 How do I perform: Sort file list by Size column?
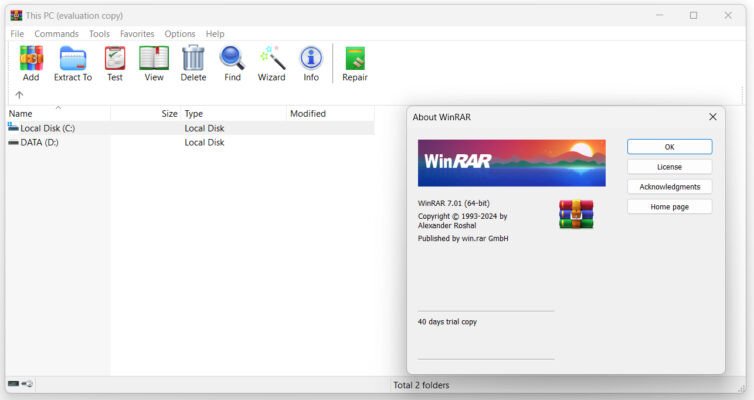pyautogui.click(x=146, y=113)
